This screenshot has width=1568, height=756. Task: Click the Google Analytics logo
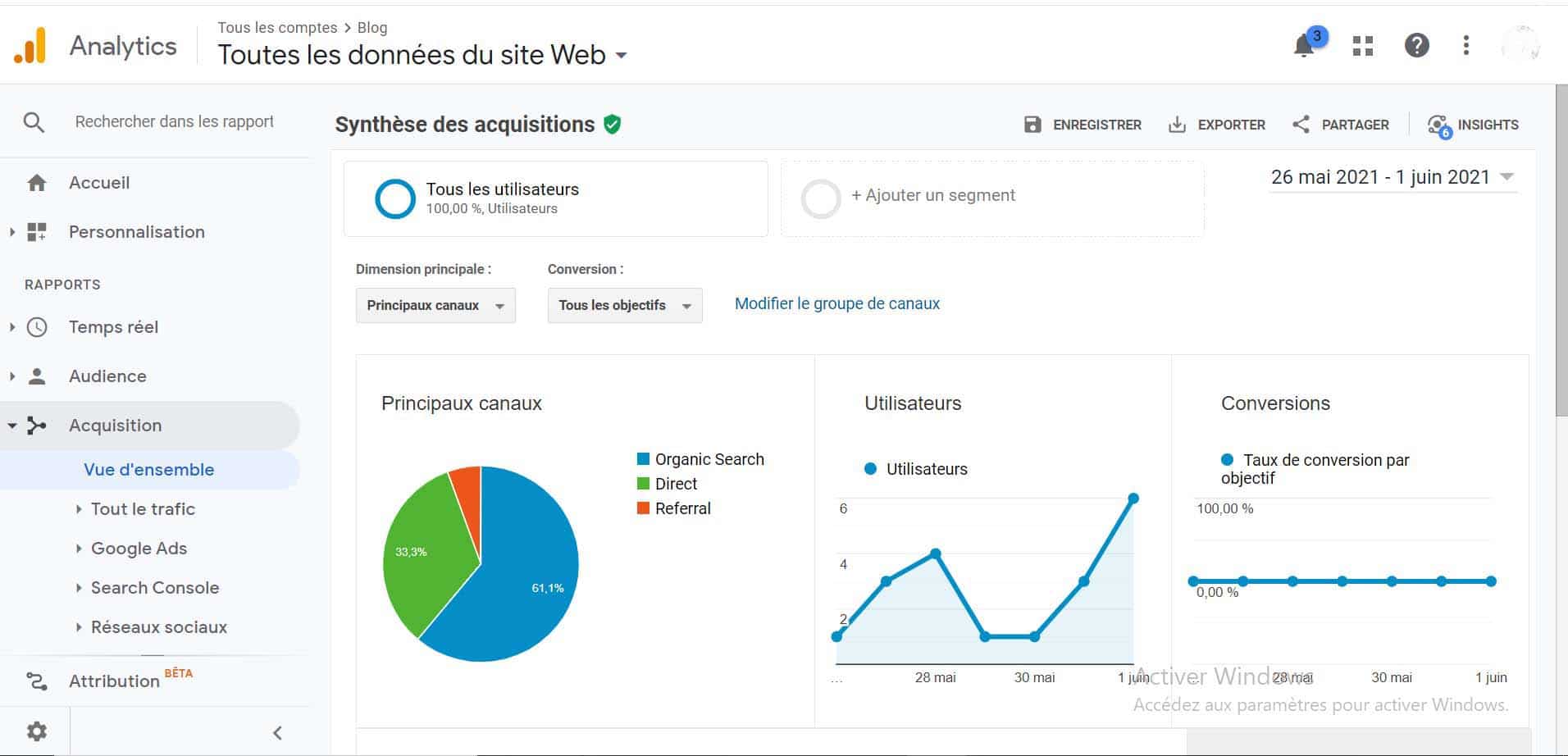[30, 46]
